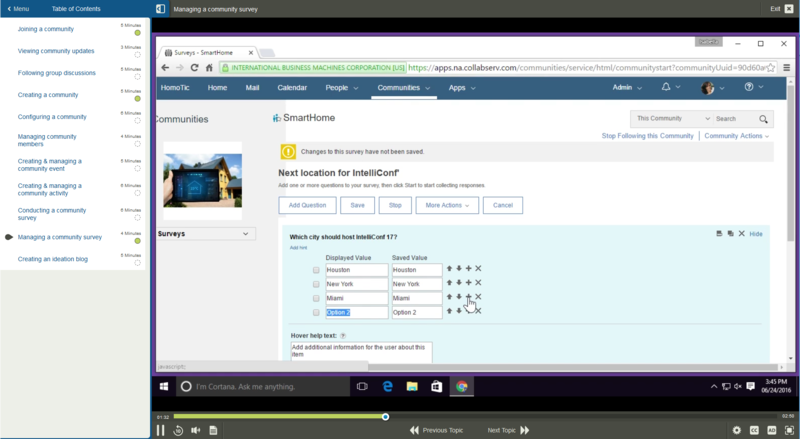Click Stop Following this Community
The width and height of the screenshot is (800, 439).
pyautogui.click(x=647, y=136)
